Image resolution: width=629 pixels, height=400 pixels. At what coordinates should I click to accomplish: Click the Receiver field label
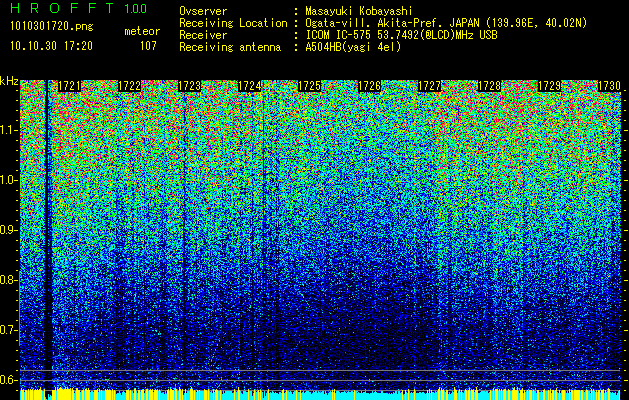[x=203, y=35]
